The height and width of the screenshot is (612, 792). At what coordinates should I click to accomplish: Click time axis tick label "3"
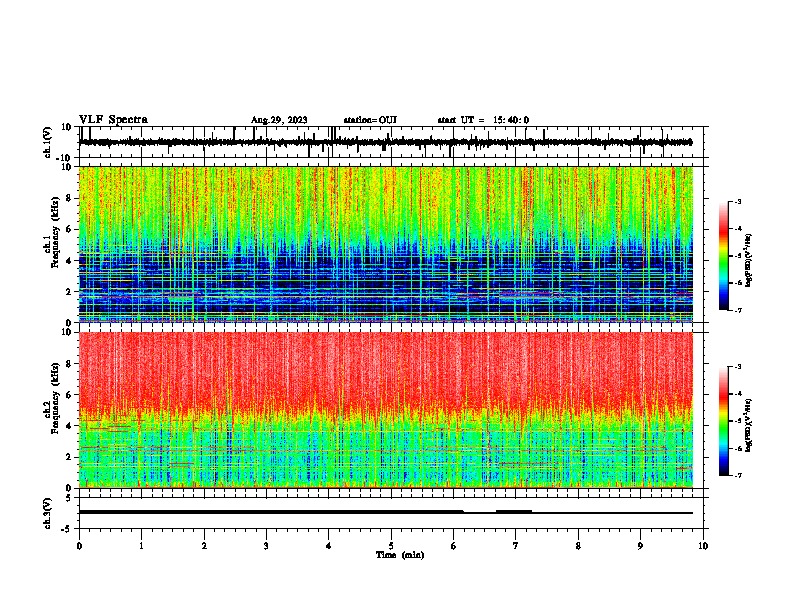[266, 546]
